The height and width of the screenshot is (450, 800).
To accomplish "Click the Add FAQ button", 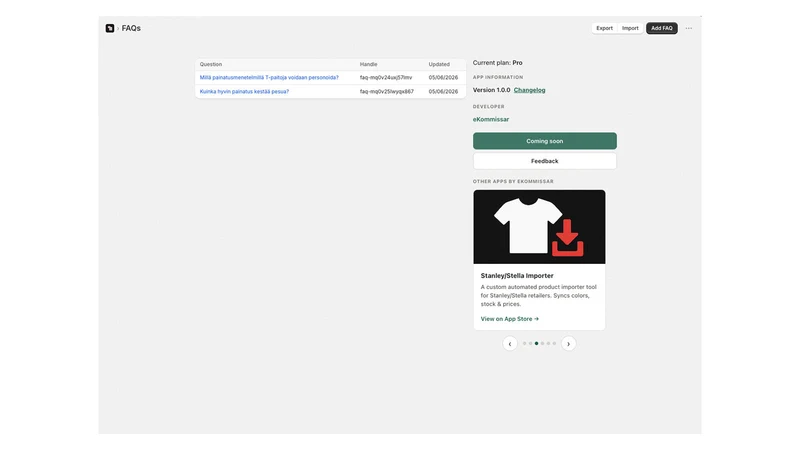I will [662, 28].
